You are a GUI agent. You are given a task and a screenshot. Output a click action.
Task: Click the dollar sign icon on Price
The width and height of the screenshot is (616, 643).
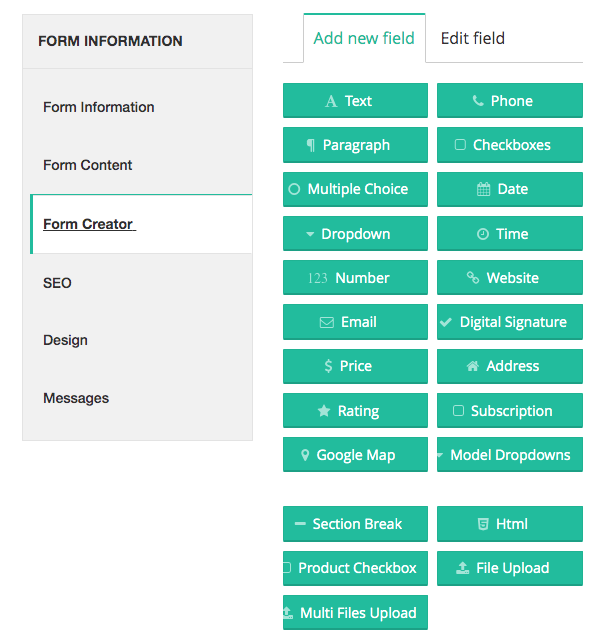pyautogui.click(x=328, y=366)
